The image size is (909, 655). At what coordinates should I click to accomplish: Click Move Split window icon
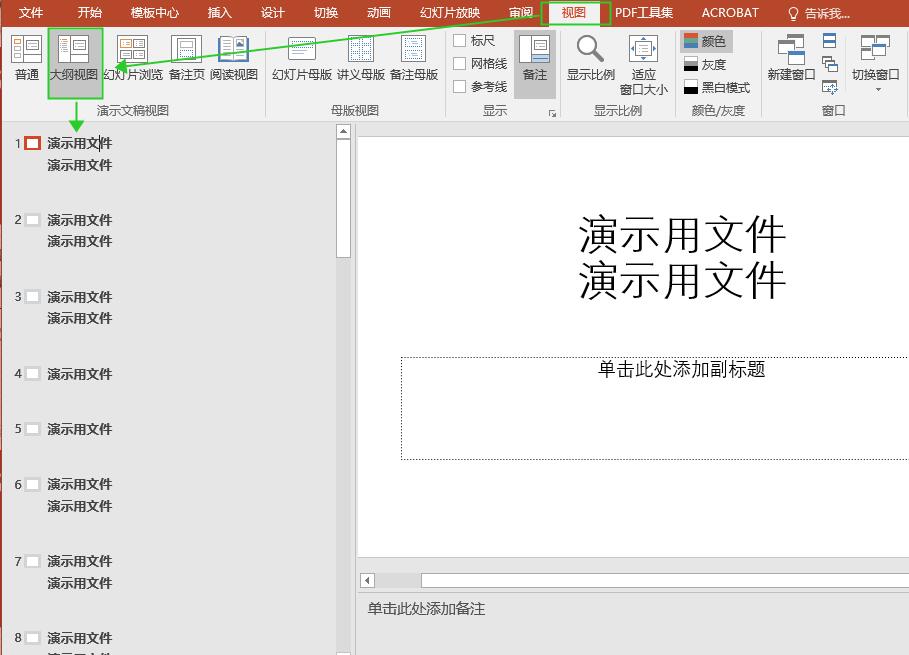point(830,87)
